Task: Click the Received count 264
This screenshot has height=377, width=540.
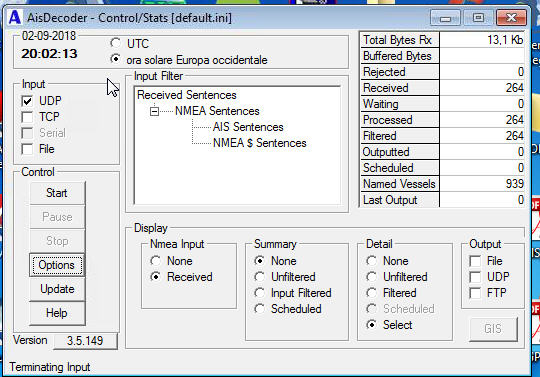Action: 482,88
